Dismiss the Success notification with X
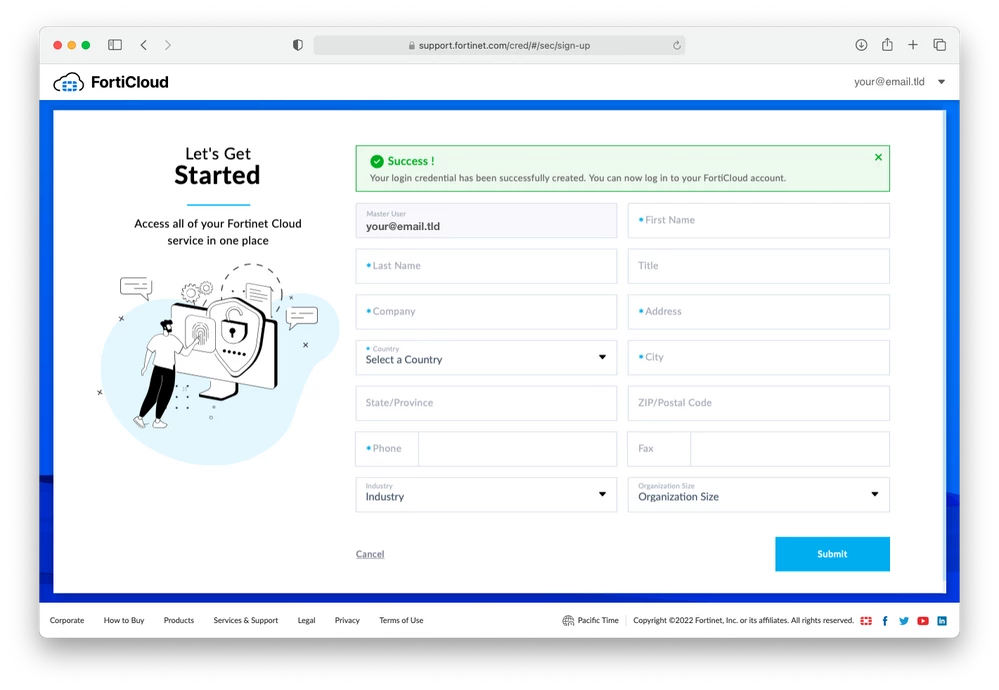 (878, 157)
